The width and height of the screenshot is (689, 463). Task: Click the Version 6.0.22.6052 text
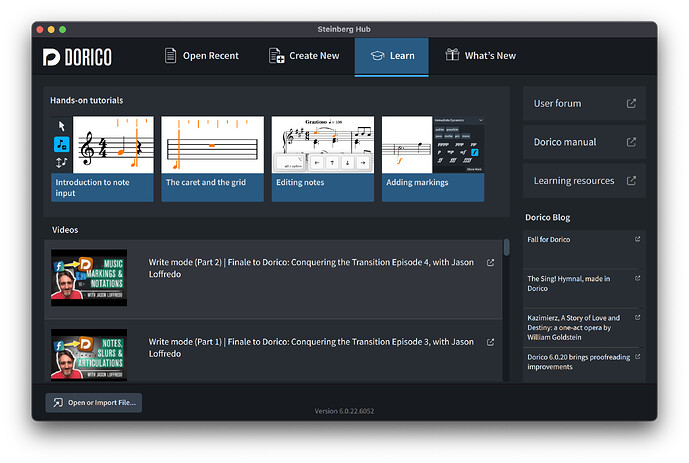344,411
